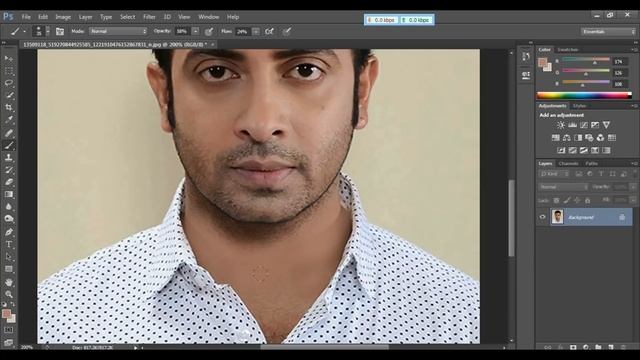Open Color panel options menu
Screen dimensions: 640x360
click(x=634, y=50)
